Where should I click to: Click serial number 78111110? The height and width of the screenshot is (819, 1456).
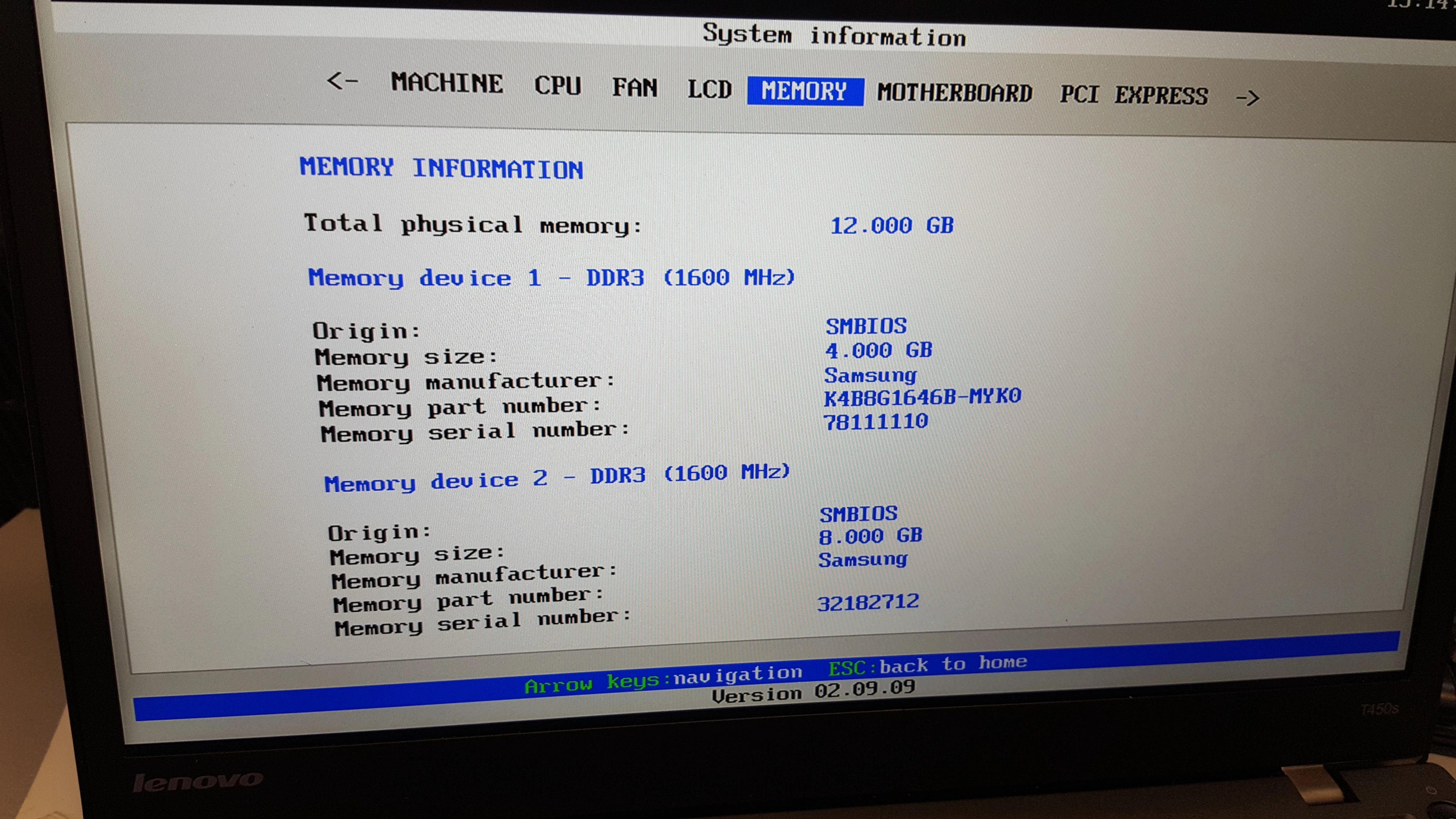tap(875, 422)
